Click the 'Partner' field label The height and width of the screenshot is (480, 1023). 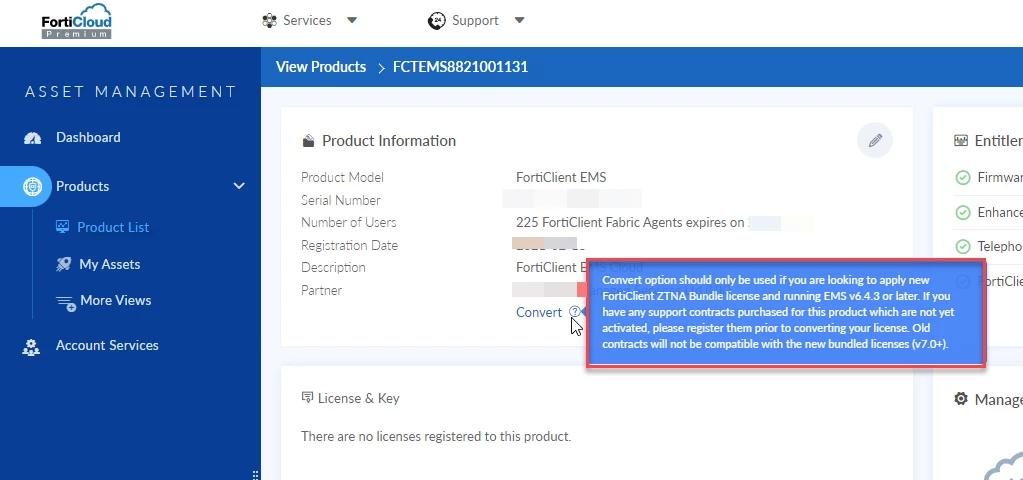click(x=321, y=290)
